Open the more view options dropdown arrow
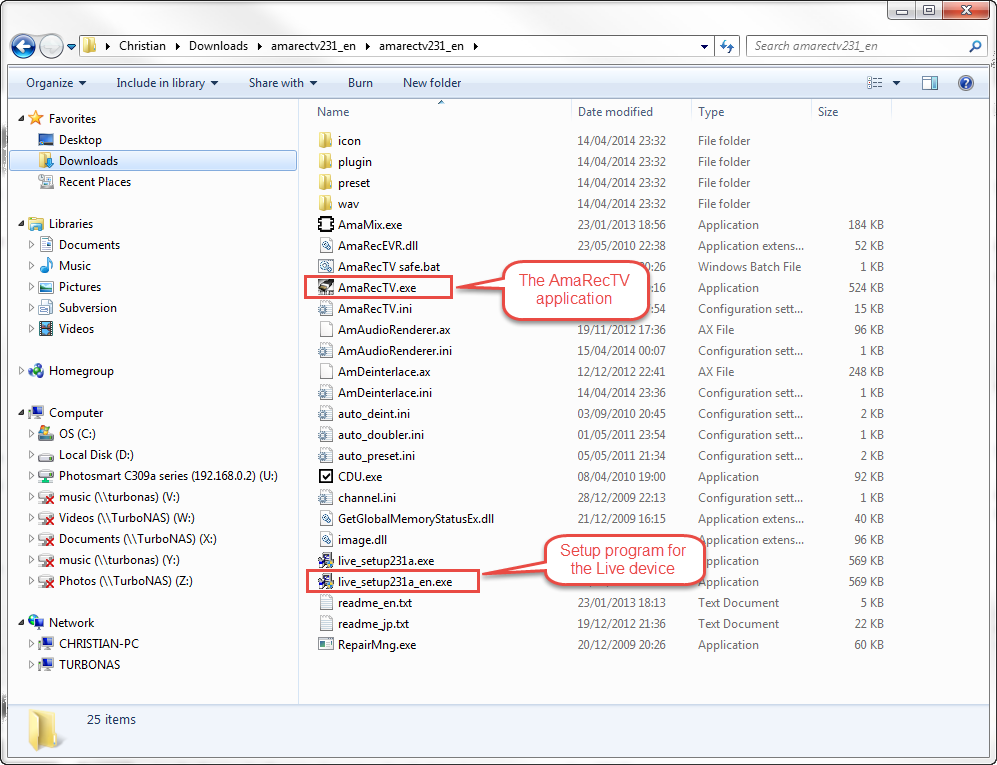 pyautogui.click(x=897, y=83)
